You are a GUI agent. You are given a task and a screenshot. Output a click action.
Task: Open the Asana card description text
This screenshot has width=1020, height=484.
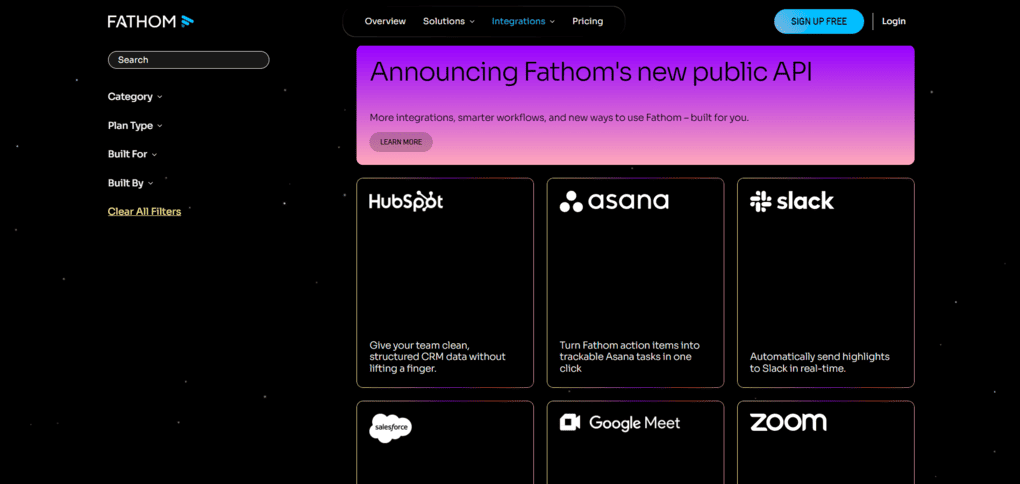(630, 357)
